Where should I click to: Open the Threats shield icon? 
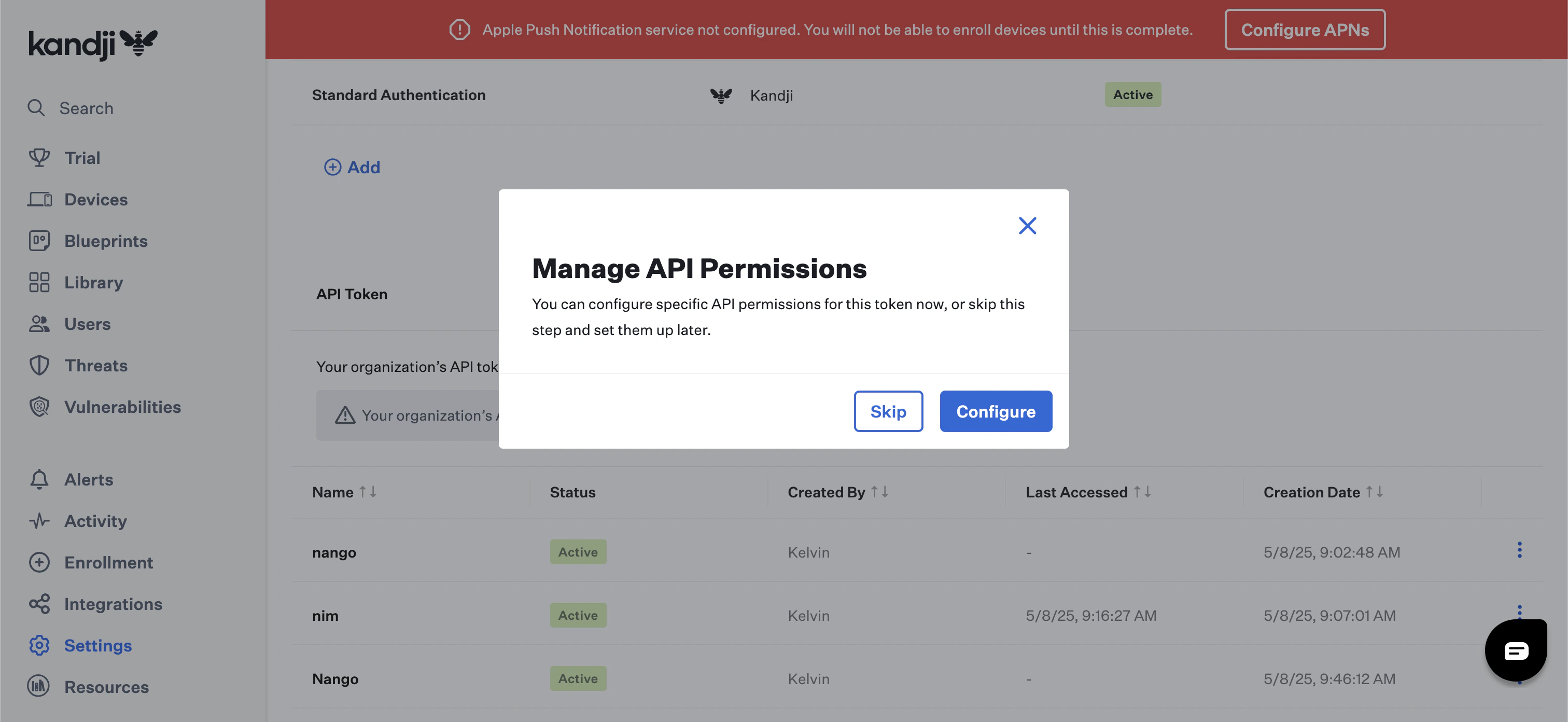click(39, 365)
